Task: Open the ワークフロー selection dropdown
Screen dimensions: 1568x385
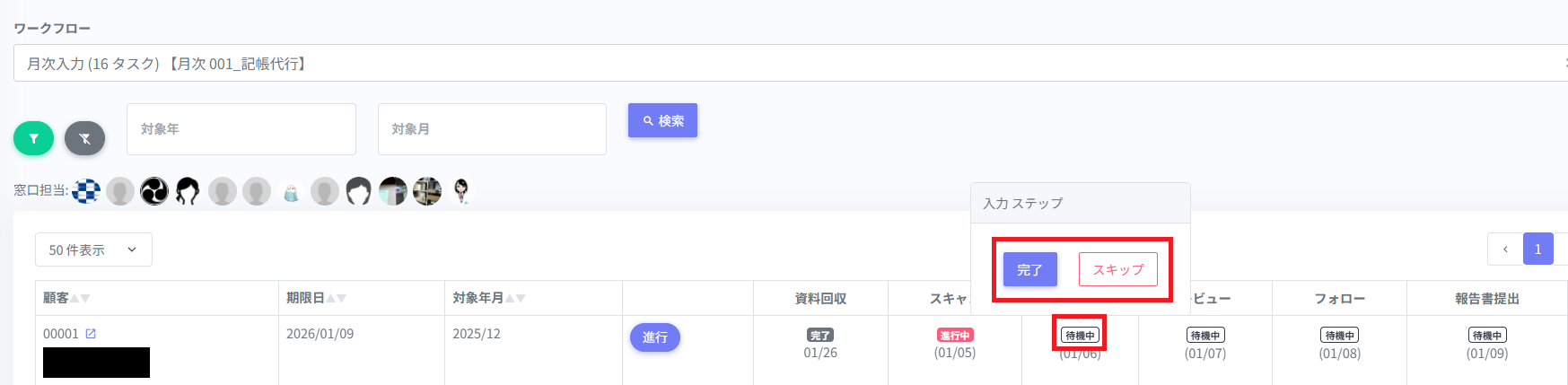Action: click(x=790, y=64)
